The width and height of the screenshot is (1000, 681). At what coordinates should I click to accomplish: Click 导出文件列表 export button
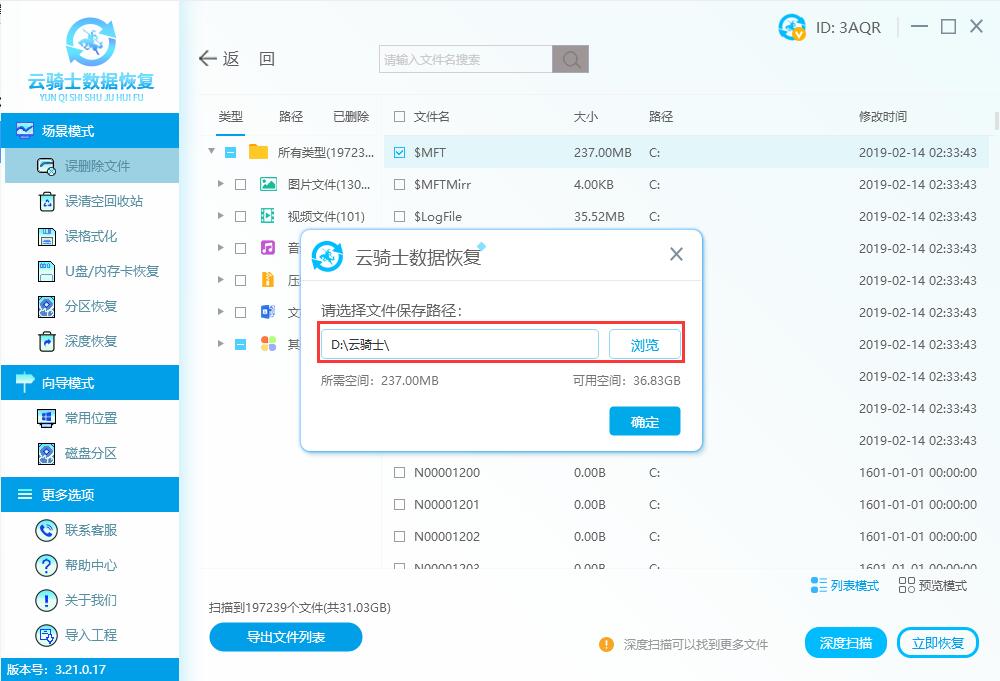[x=286, y=637]
